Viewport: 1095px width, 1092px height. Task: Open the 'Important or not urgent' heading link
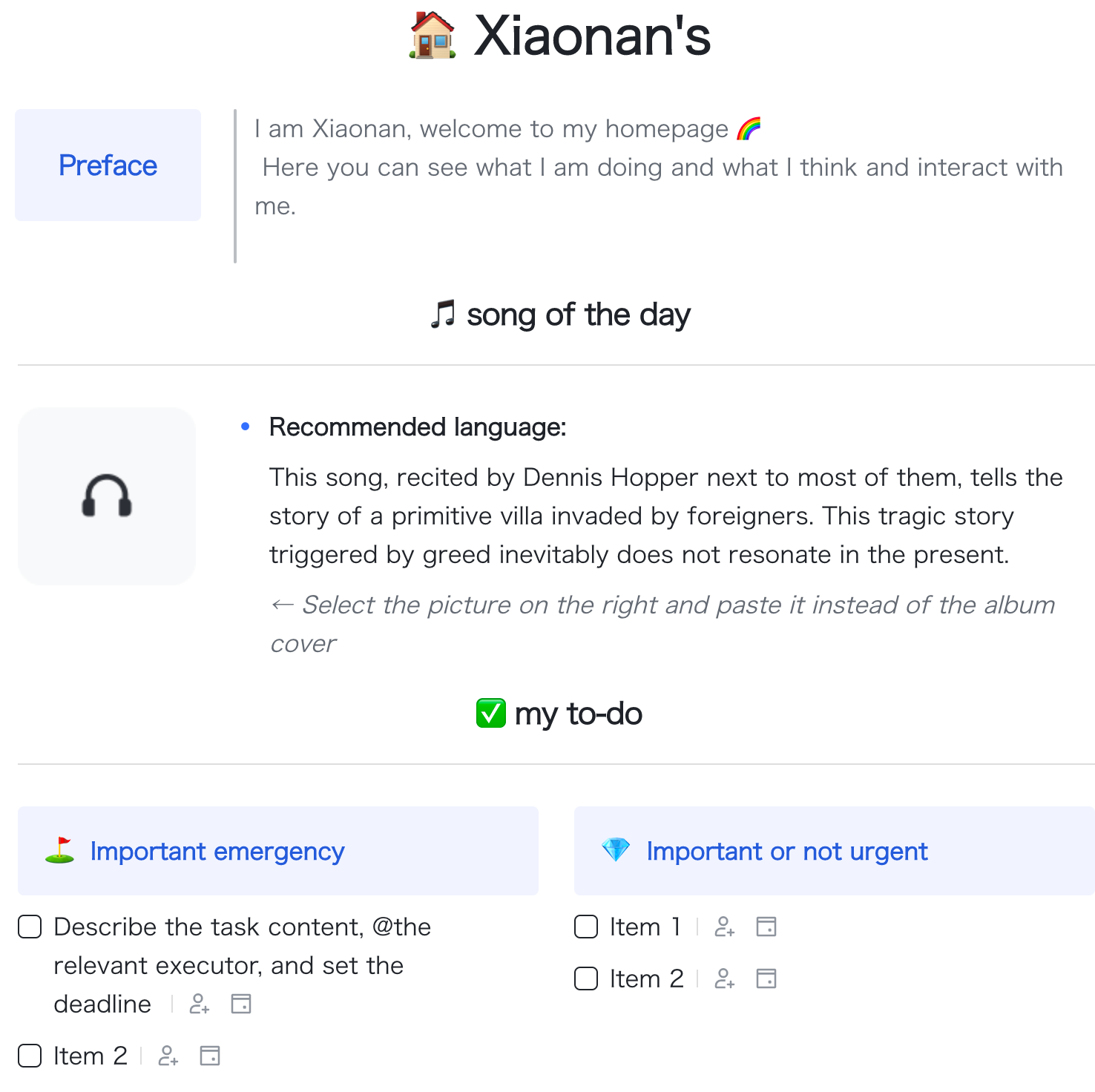(786, 851)
